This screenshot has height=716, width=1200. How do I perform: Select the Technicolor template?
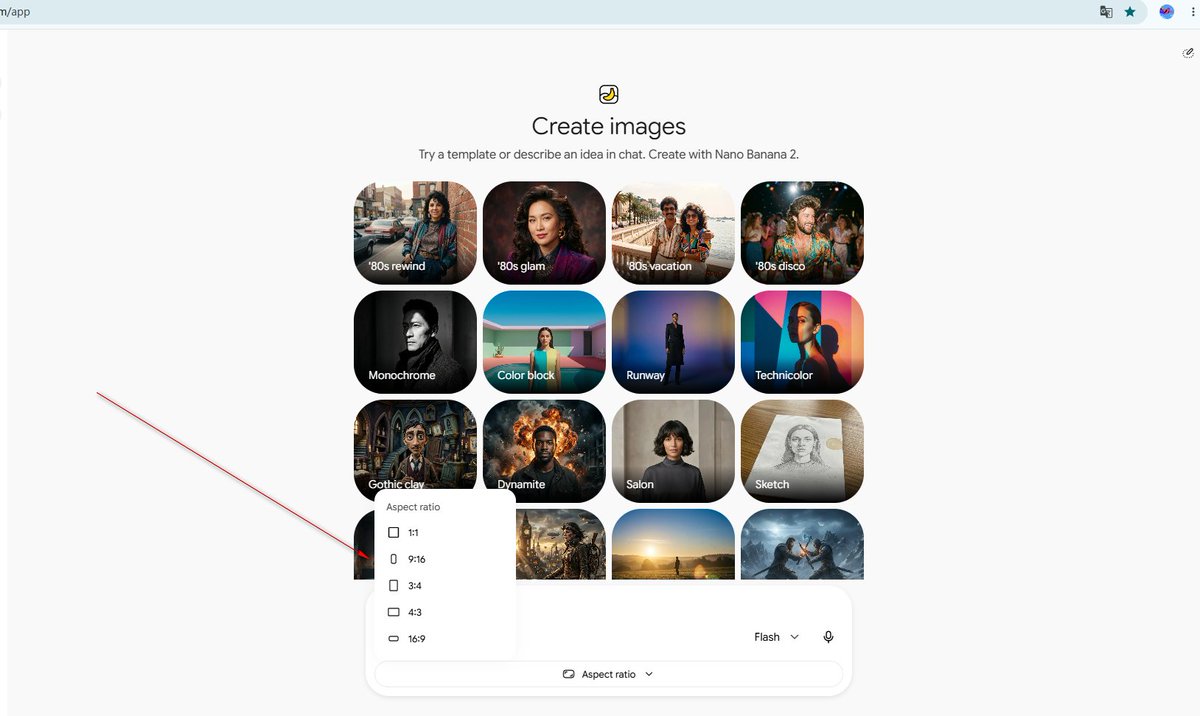click(802, 342)
